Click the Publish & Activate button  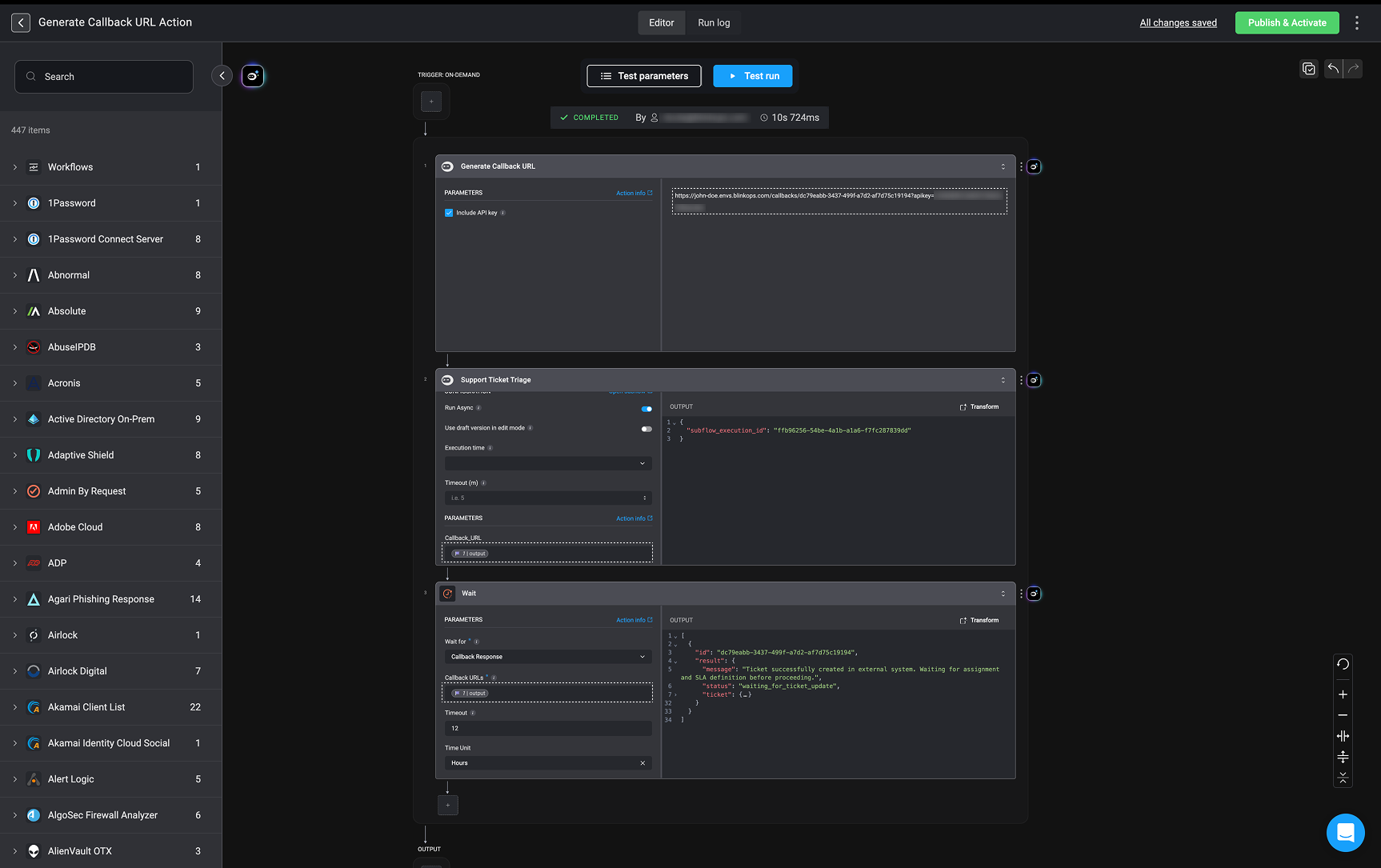tap(1287, 22)
